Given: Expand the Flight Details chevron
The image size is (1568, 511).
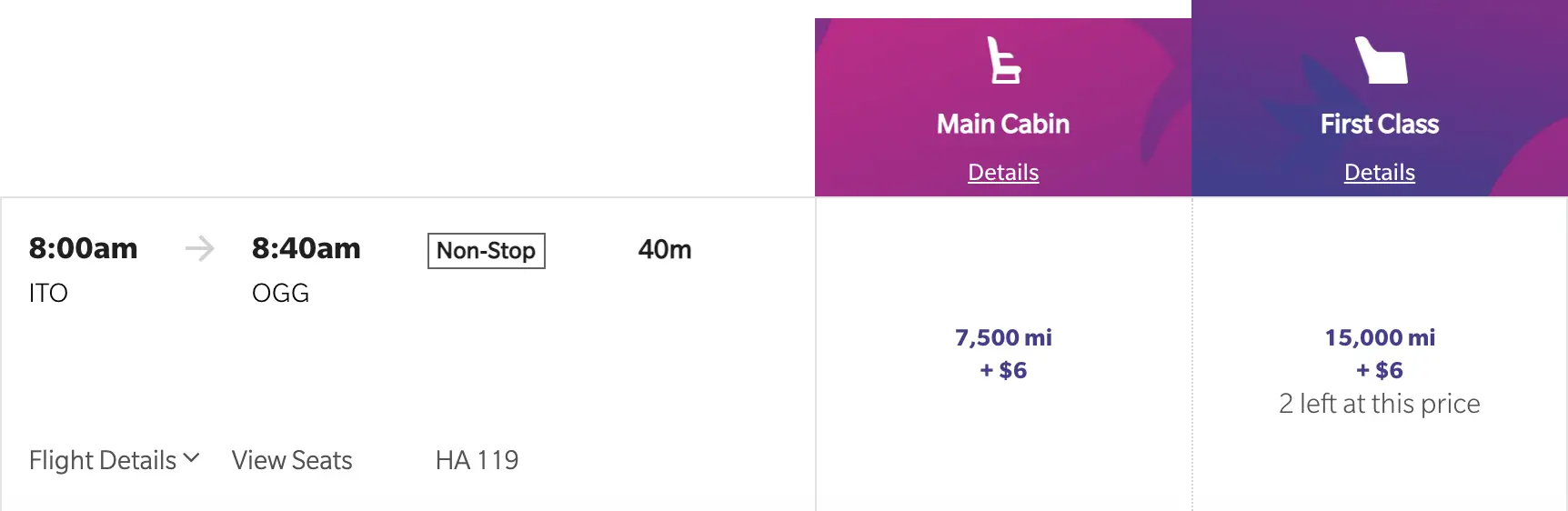Looking at the screenshot, I should click(191, 458).
